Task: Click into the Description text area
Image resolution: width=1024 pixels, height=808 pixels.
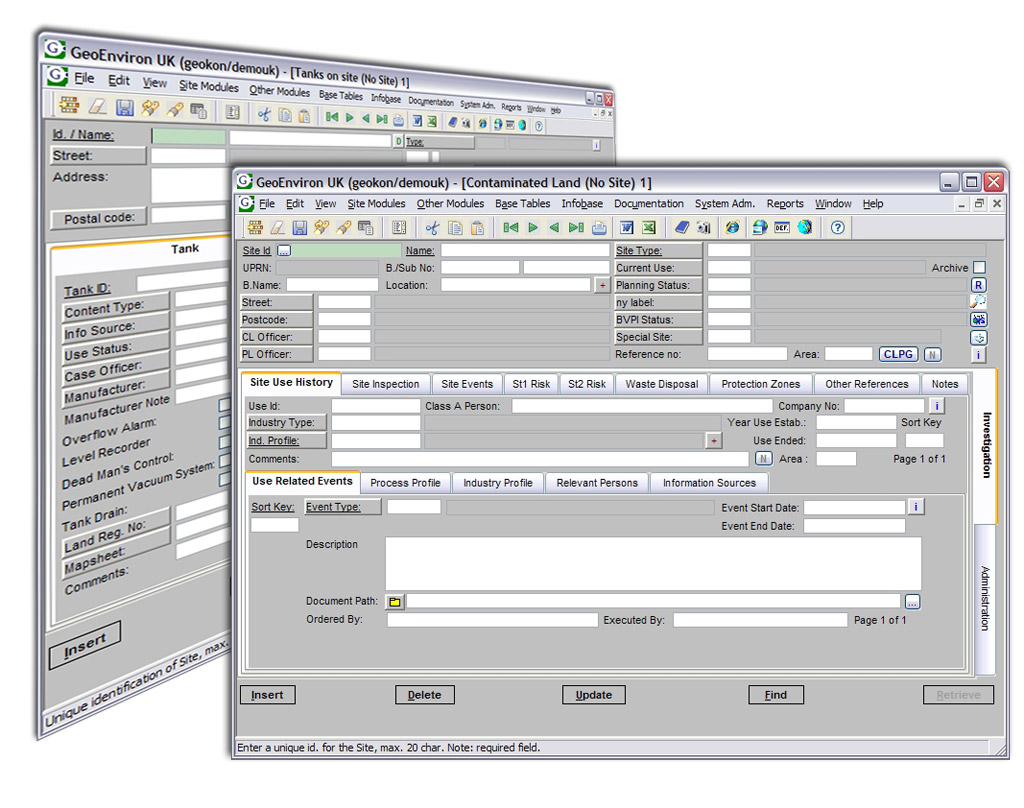Action: [x=653, y=564]
